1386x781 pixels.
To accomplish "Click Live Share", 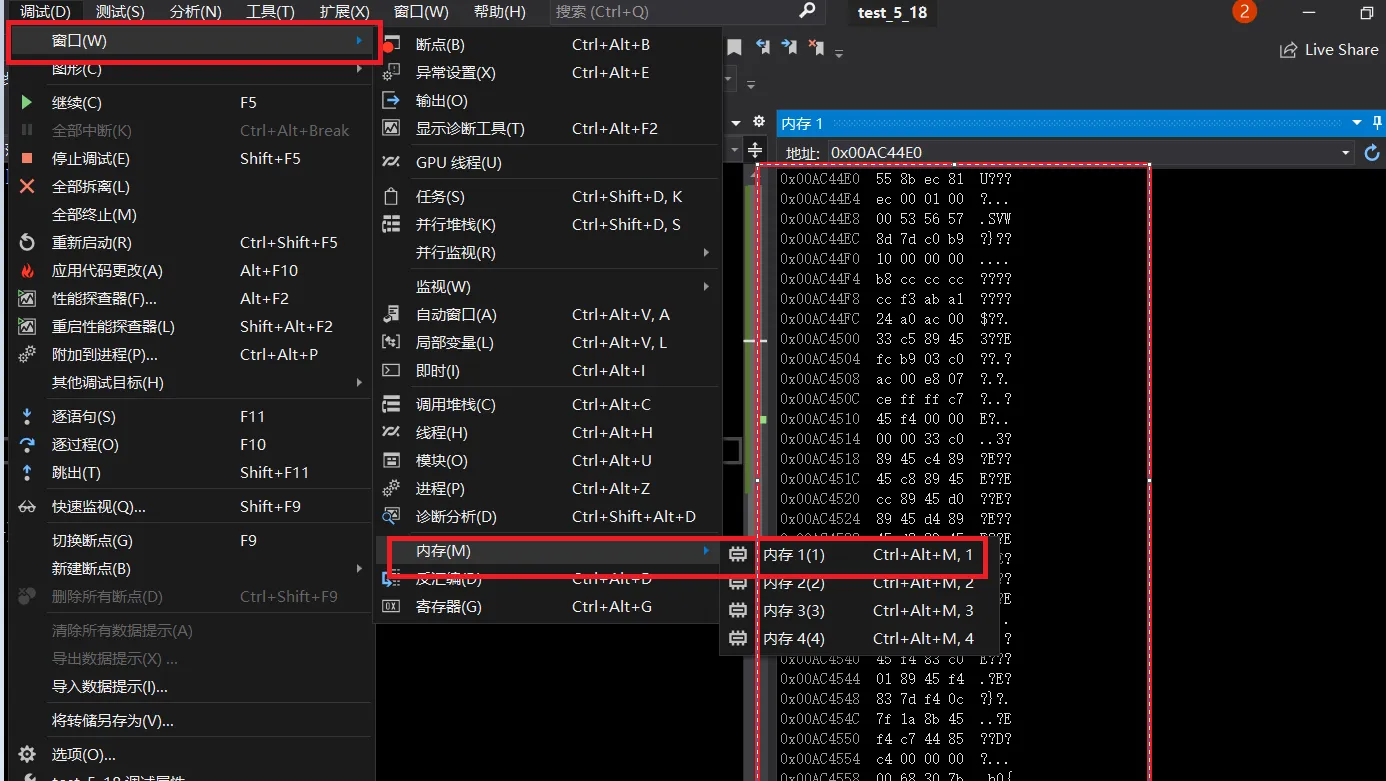I will pyautogui.click(x=1329, y=50).
